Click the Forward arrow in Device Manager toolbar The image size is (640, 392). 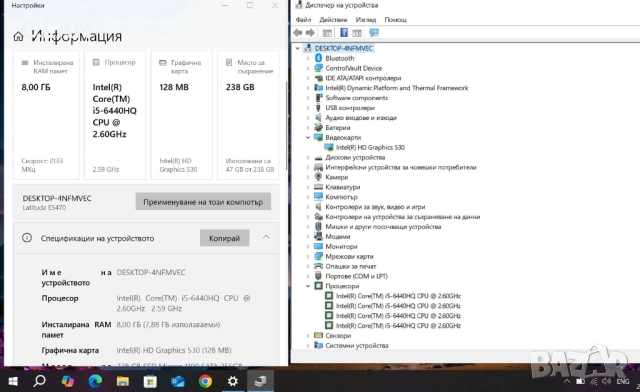pyautogui.click(x=310, y=33)
